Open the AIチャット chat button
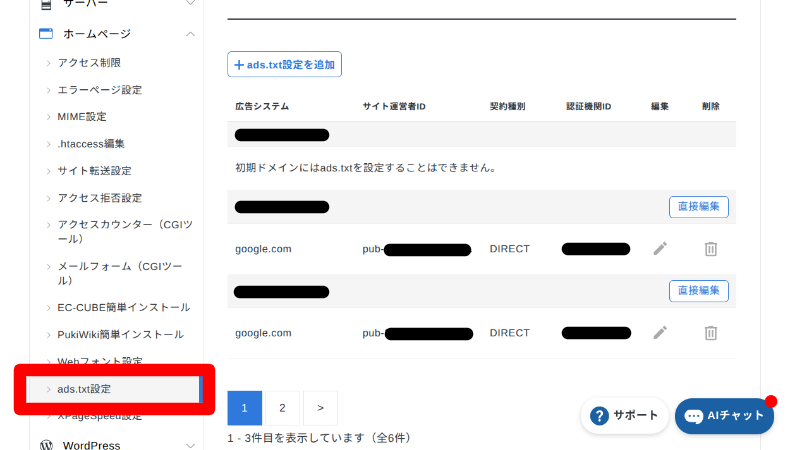The height and width of the screenshot is (450, 790). (x=725, y=416)
